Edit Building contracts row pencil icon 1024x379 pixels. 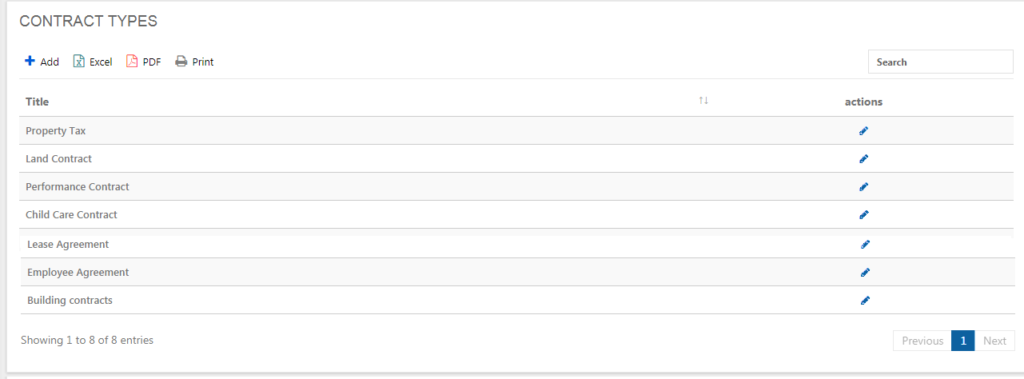coord(865,301)
